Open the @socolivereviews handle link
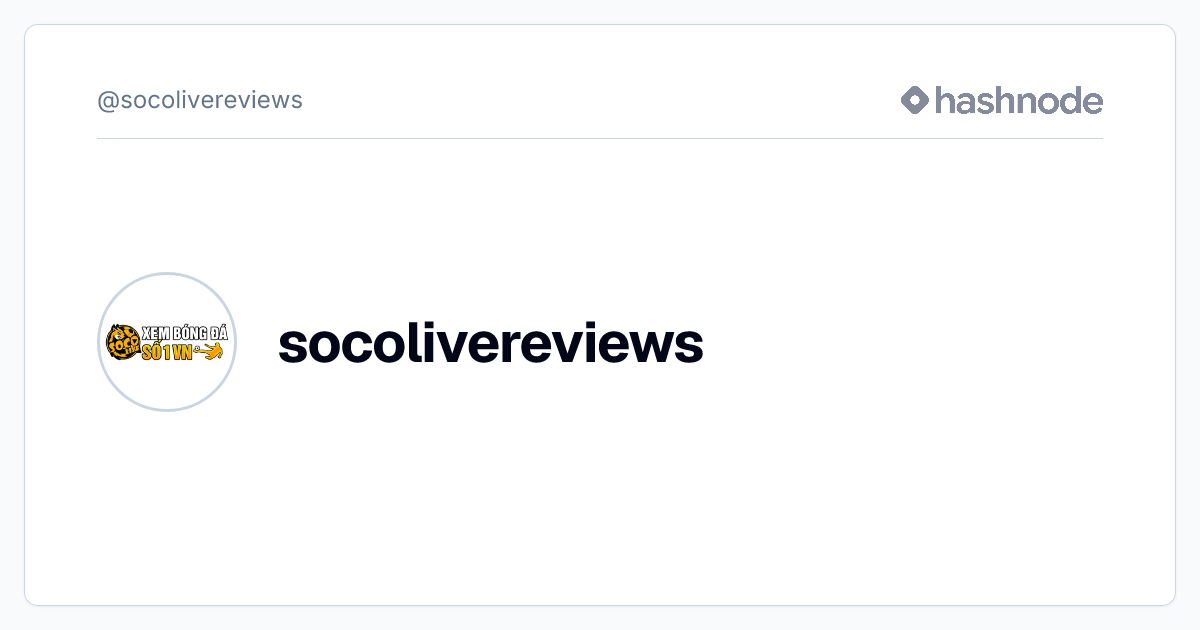Screen dimensions: 1200x630 pos(200,100)
